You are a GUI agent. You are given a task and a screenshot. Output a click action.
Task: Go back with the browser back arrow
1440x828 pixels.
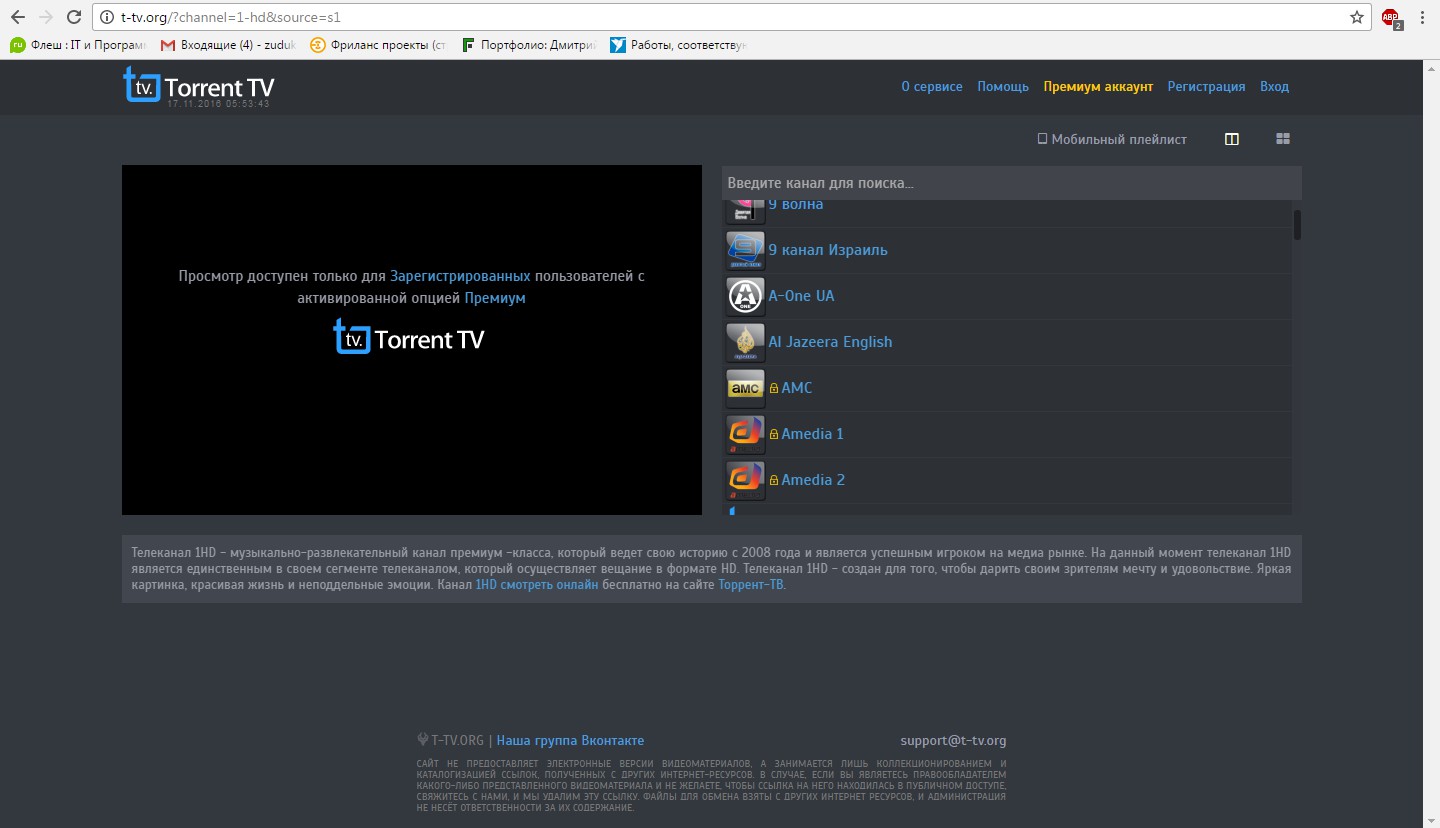click(17, 17)
